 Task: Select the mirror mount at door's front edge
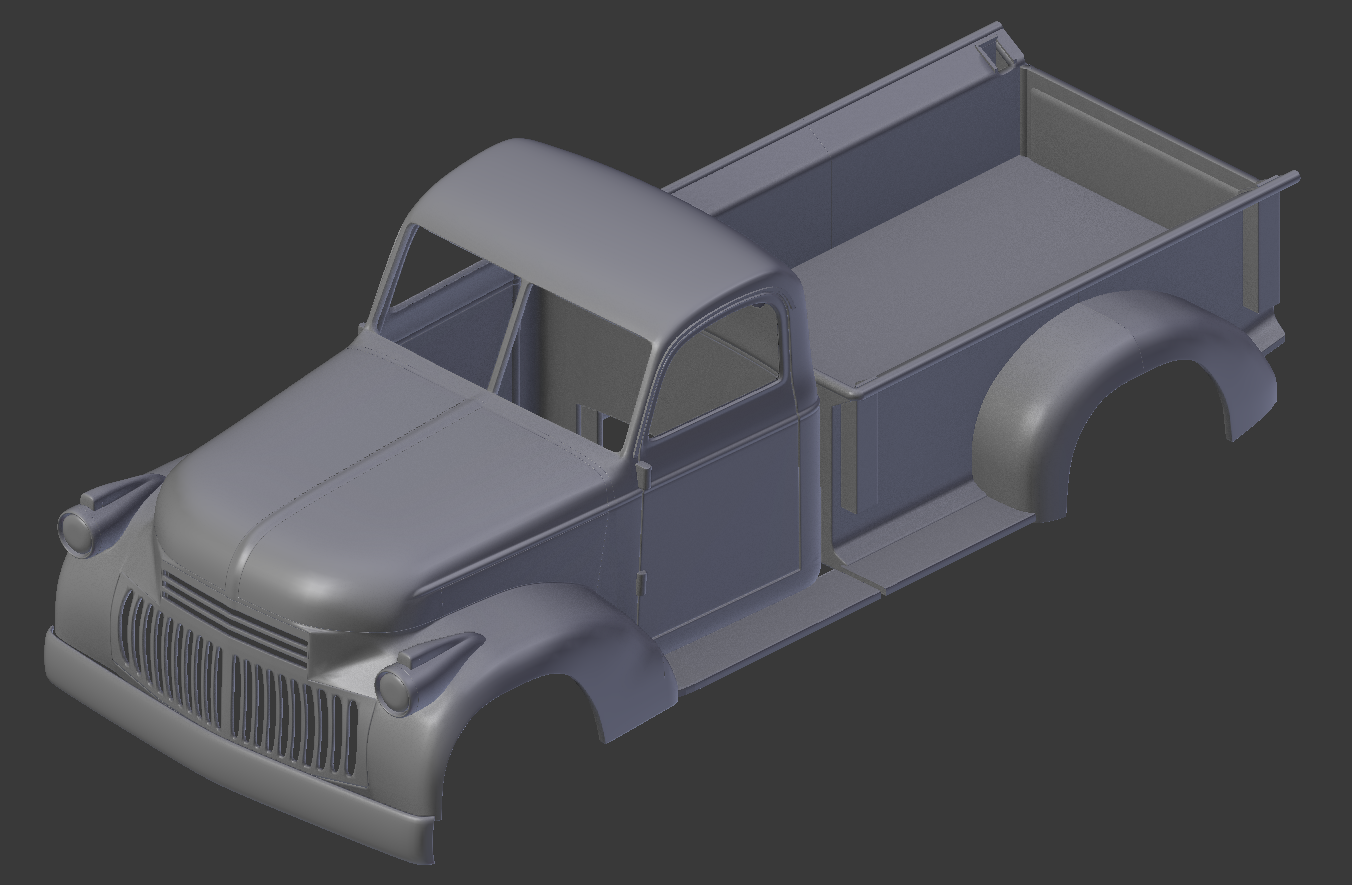click(642, 474)
